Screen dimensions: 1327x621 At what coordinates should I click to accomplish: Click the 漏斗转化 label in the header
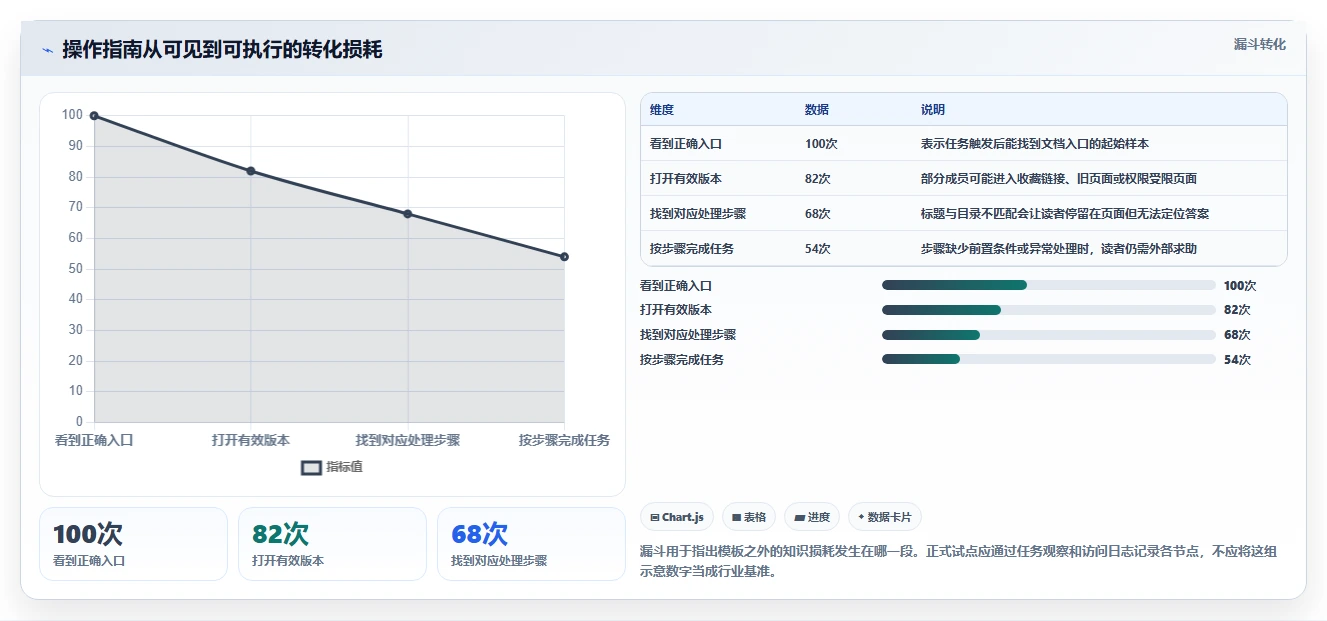pyautogui.click(x=1259, y=44)
